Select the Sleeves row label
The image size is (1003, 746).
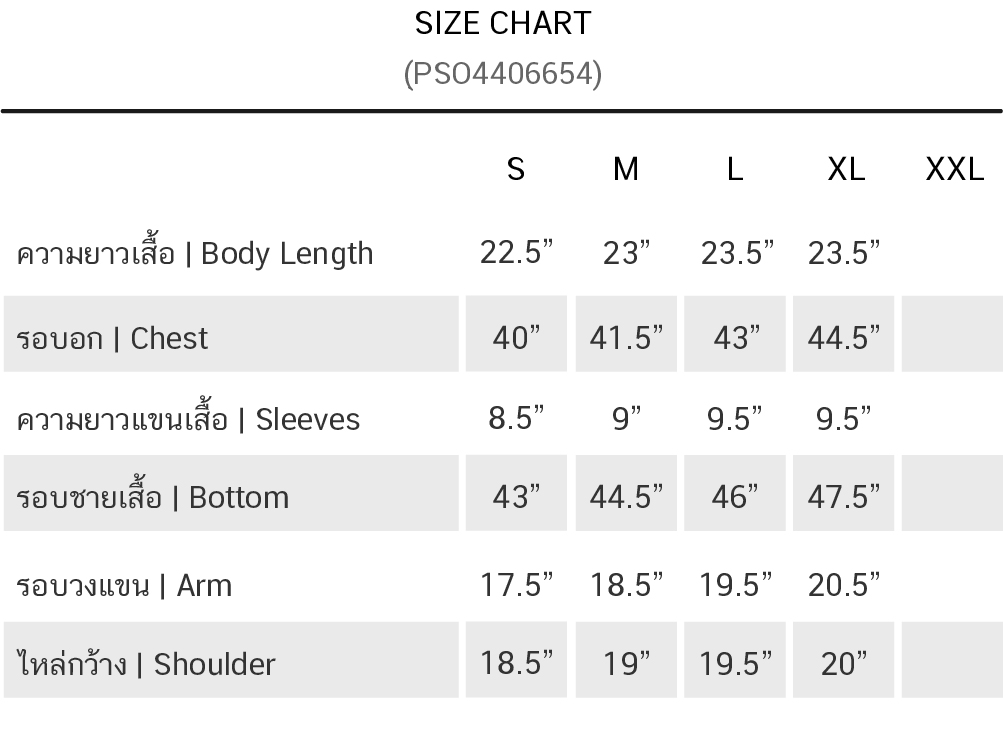pos(188,420)
